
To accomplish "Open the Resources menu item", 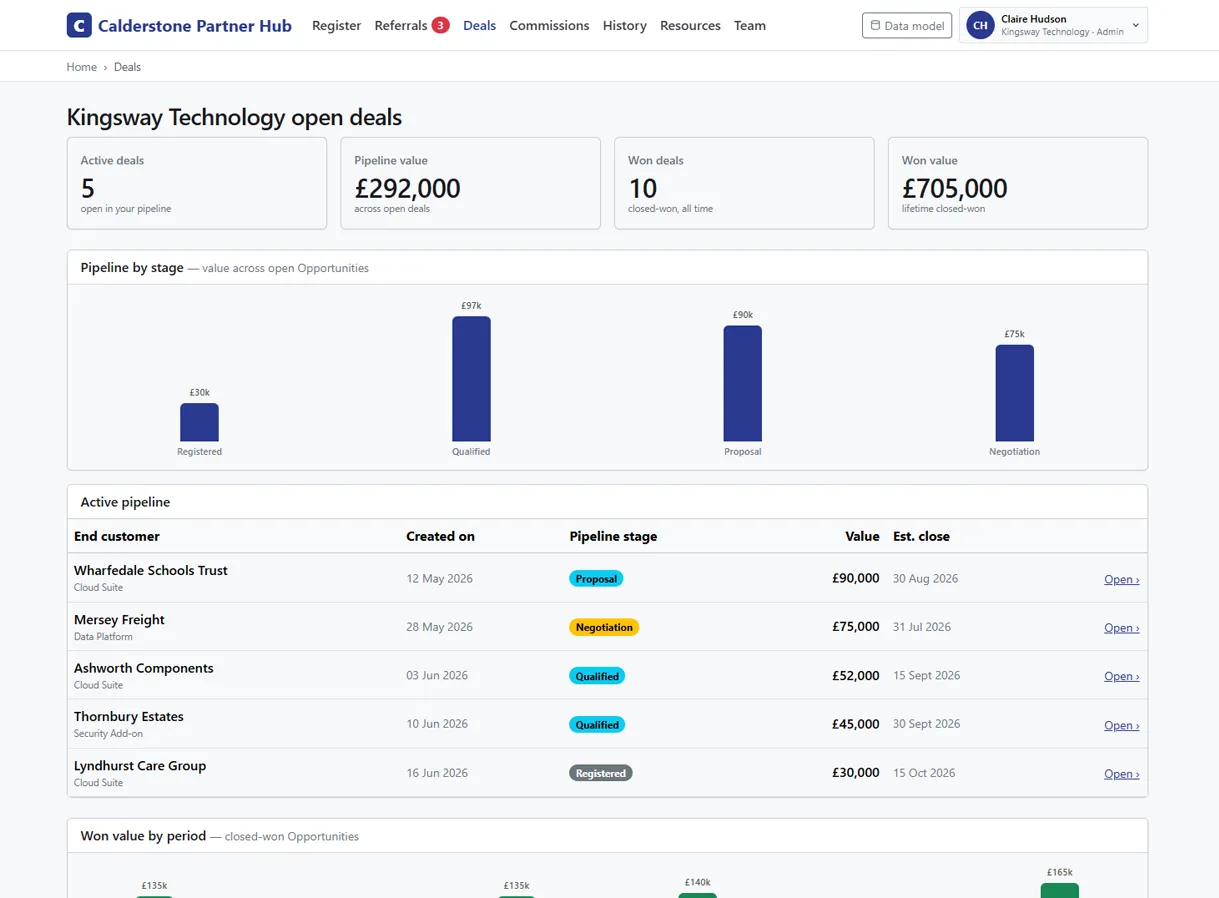I will 690,25.
